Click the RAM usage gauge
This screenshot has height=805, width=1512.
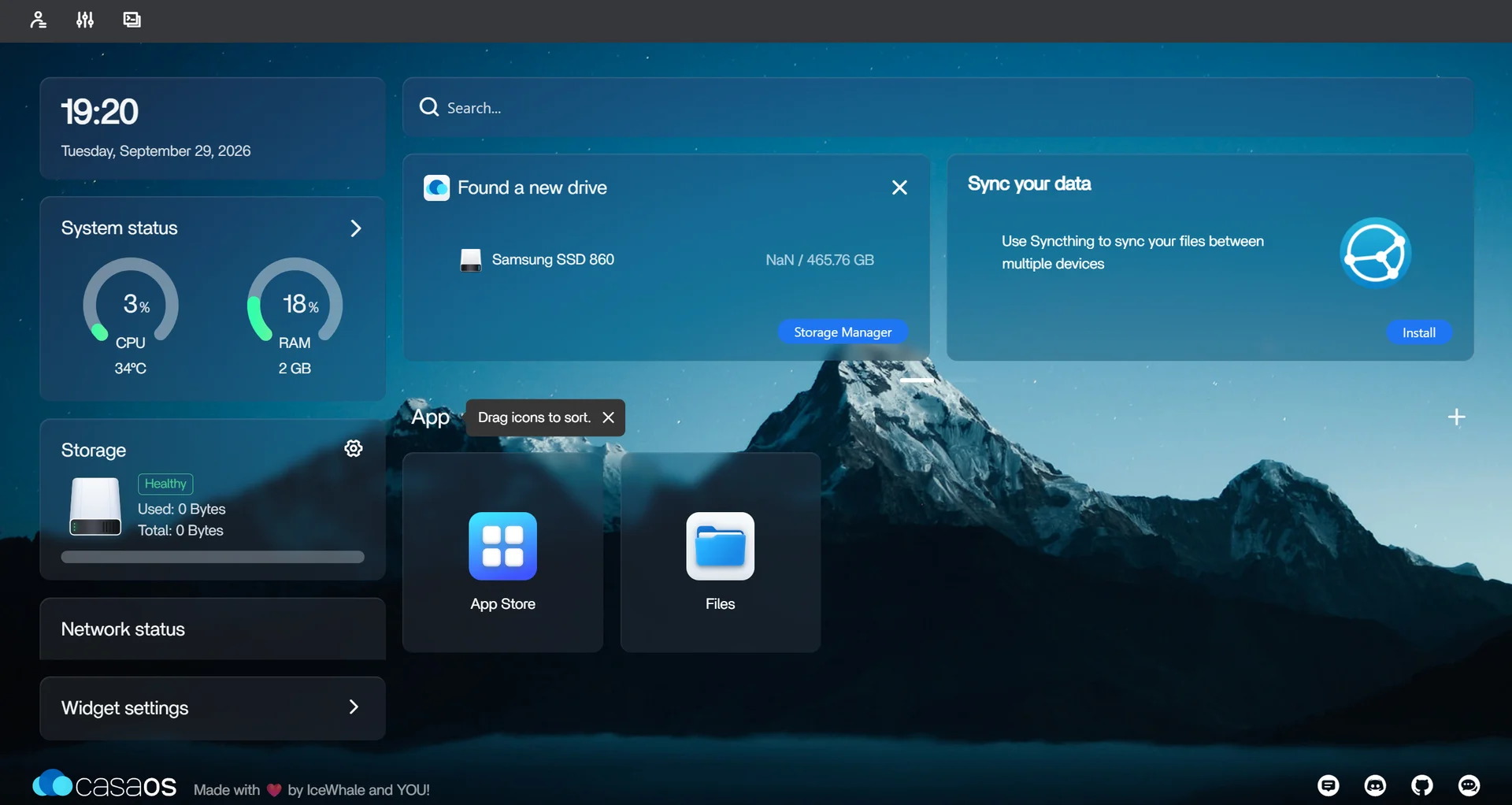click(x=295, y=300)
